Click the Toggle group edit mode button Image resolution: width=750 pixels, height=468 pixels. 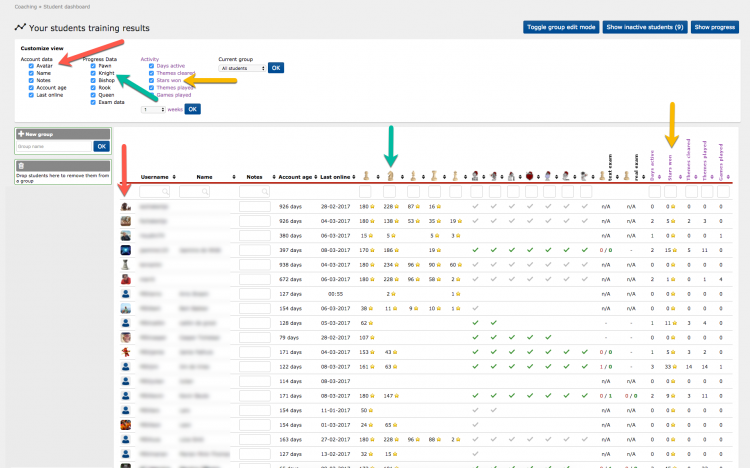click(x=561, y=27)
